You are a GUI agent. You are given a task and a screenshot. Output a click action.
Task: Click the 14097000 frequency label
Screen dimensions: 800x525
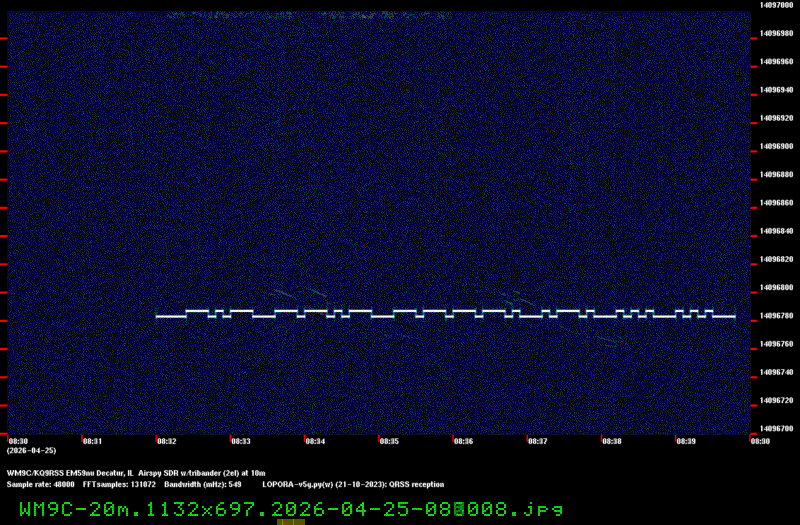point(777,5)
